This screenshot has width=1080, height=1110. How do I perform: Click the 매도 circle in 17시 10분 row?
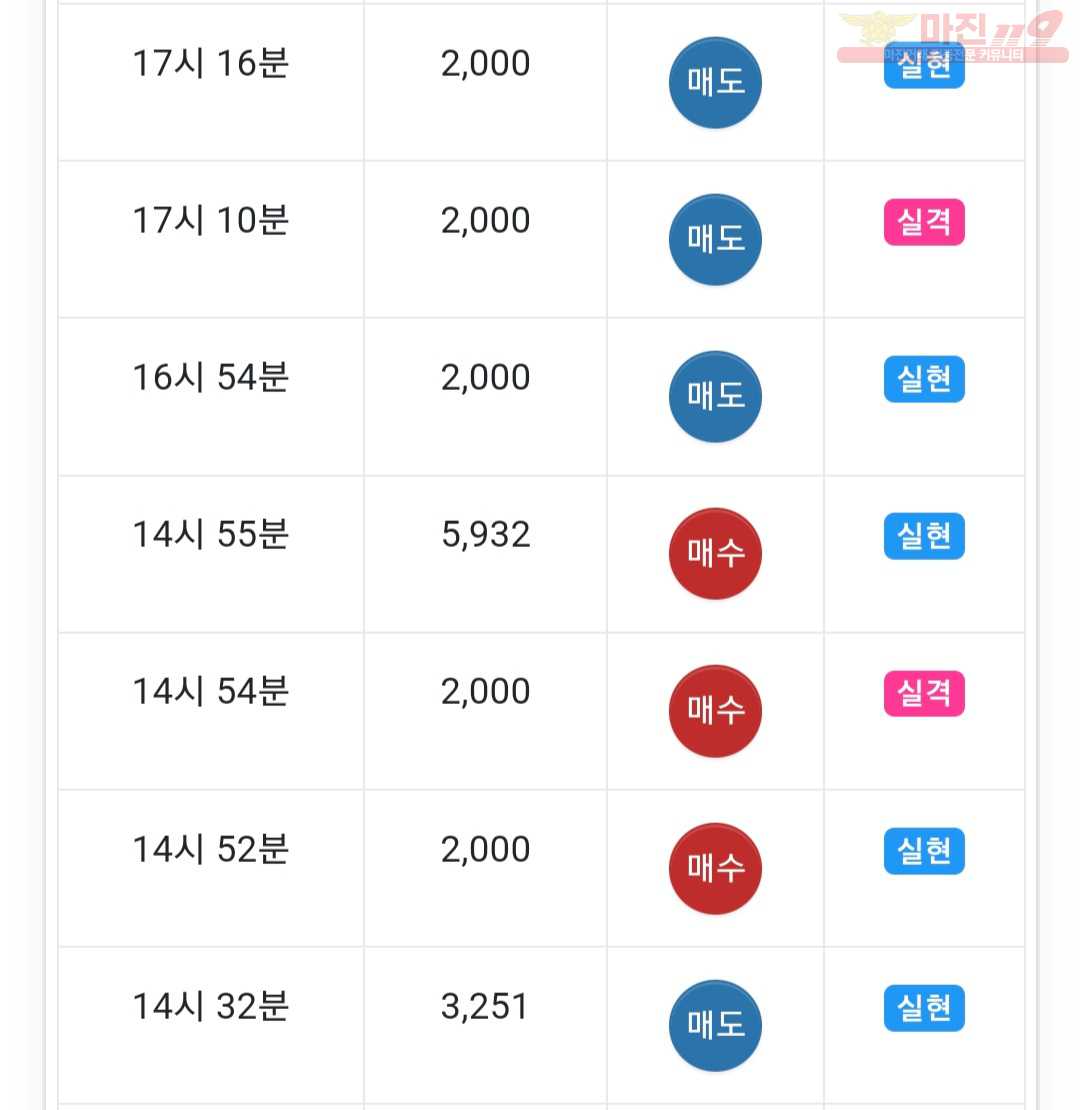click(x=715, y=239)
